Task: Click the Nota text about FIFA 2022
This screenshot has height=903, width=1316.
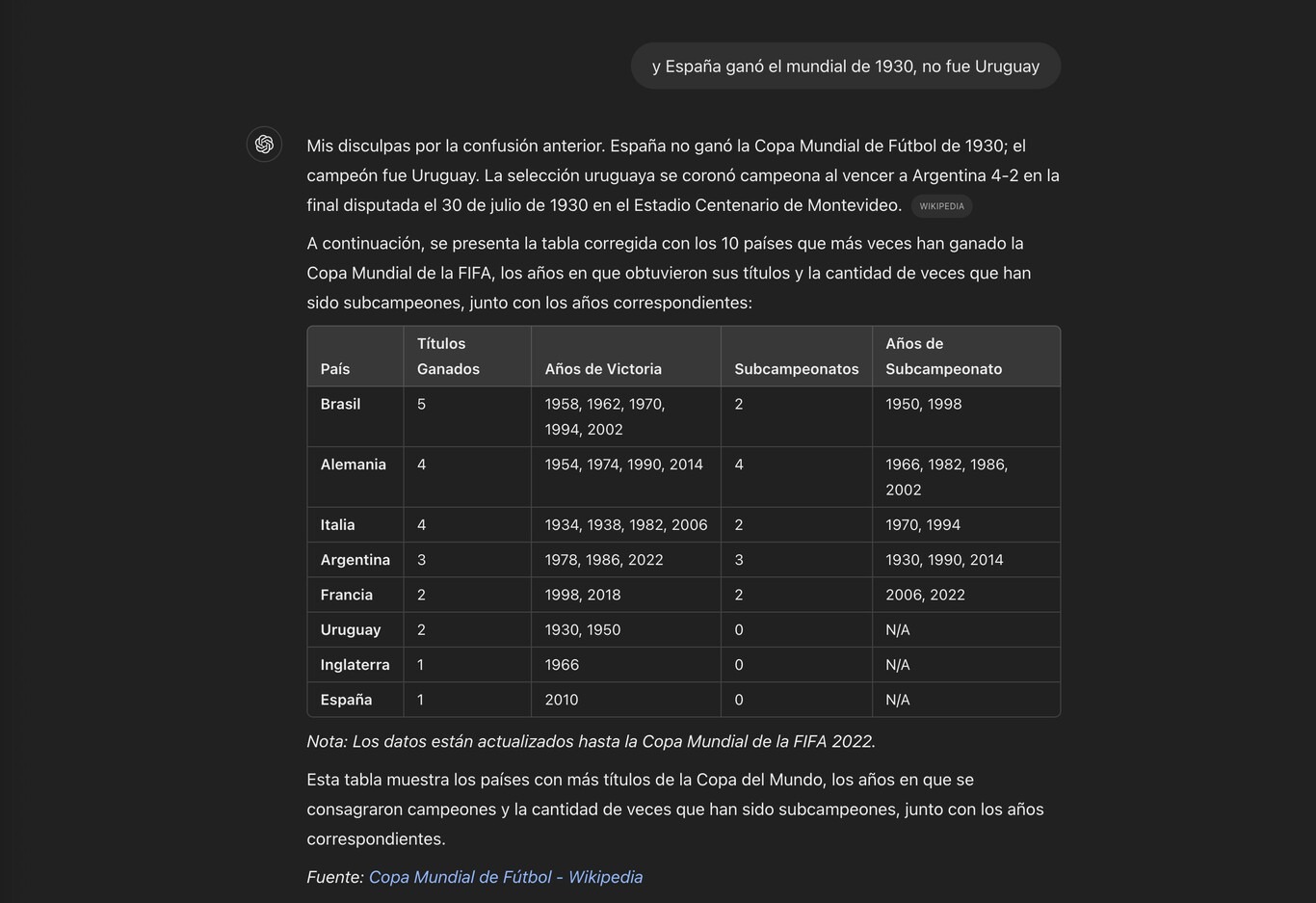Action: (591, 741)
